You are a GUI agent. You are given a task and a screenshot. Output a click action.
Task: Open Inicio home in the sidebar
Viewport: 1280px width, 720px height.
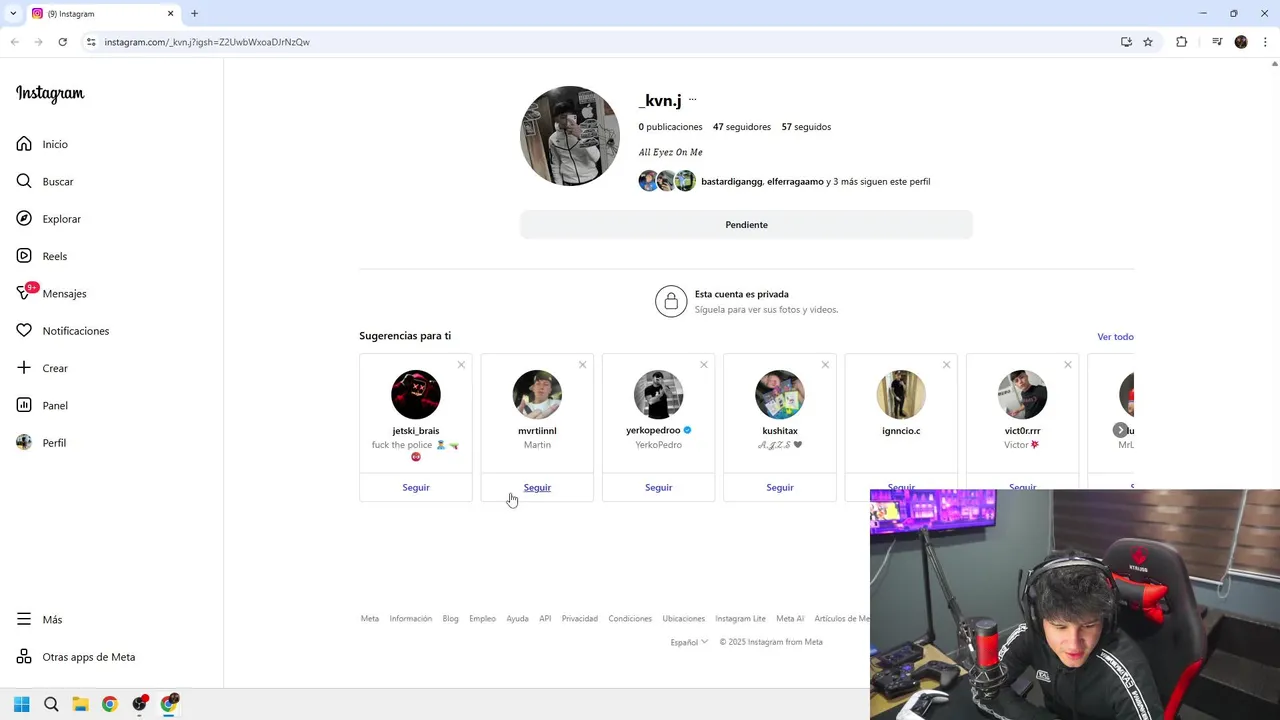pyautogui.click(x=42, y=144)
